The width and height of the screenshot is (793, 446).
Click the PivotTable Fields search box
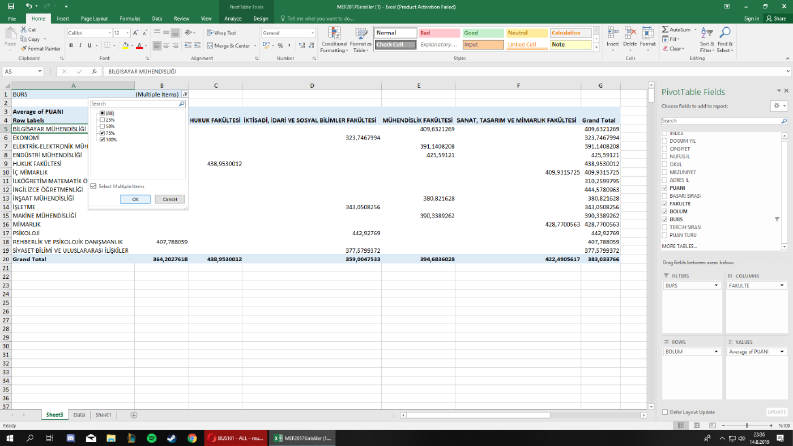point(724,121)
